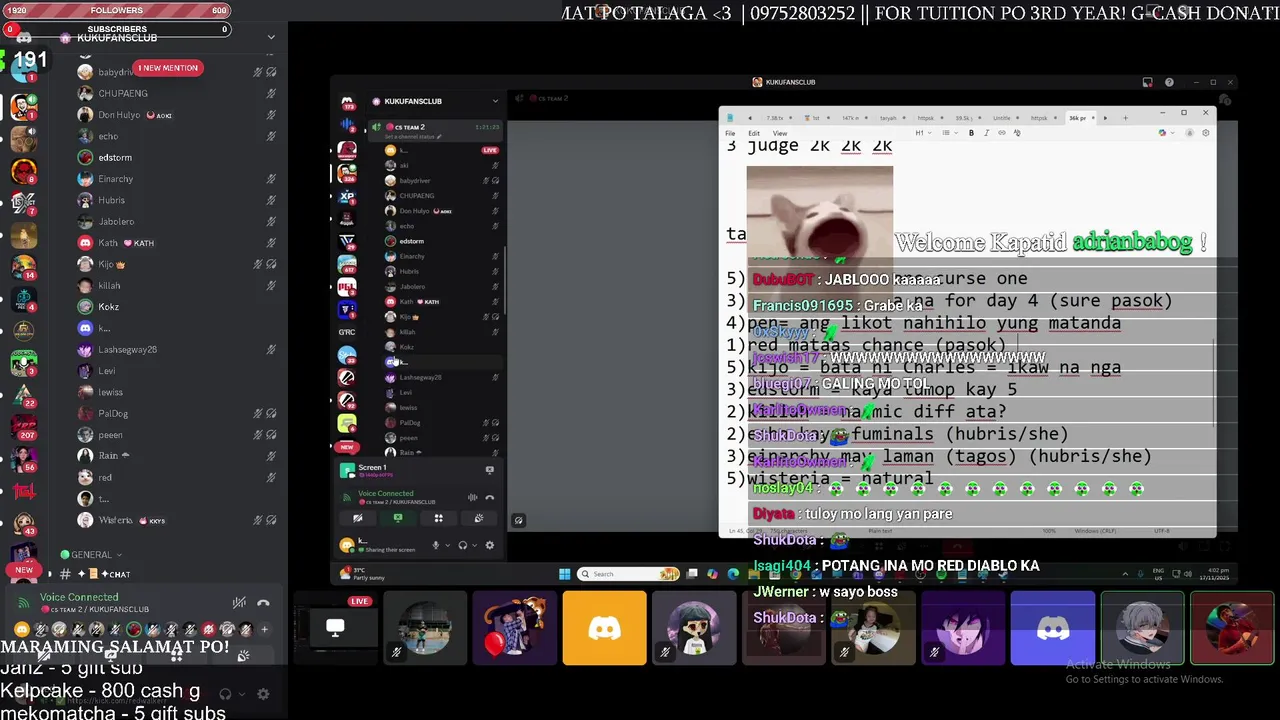Open the GRC server icon in shared server list

(347, 332)
